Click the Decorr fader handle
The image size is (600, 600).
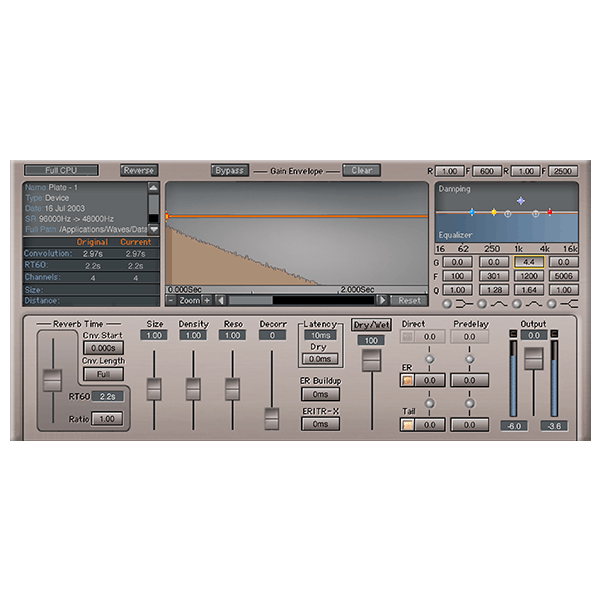(272, 419)
